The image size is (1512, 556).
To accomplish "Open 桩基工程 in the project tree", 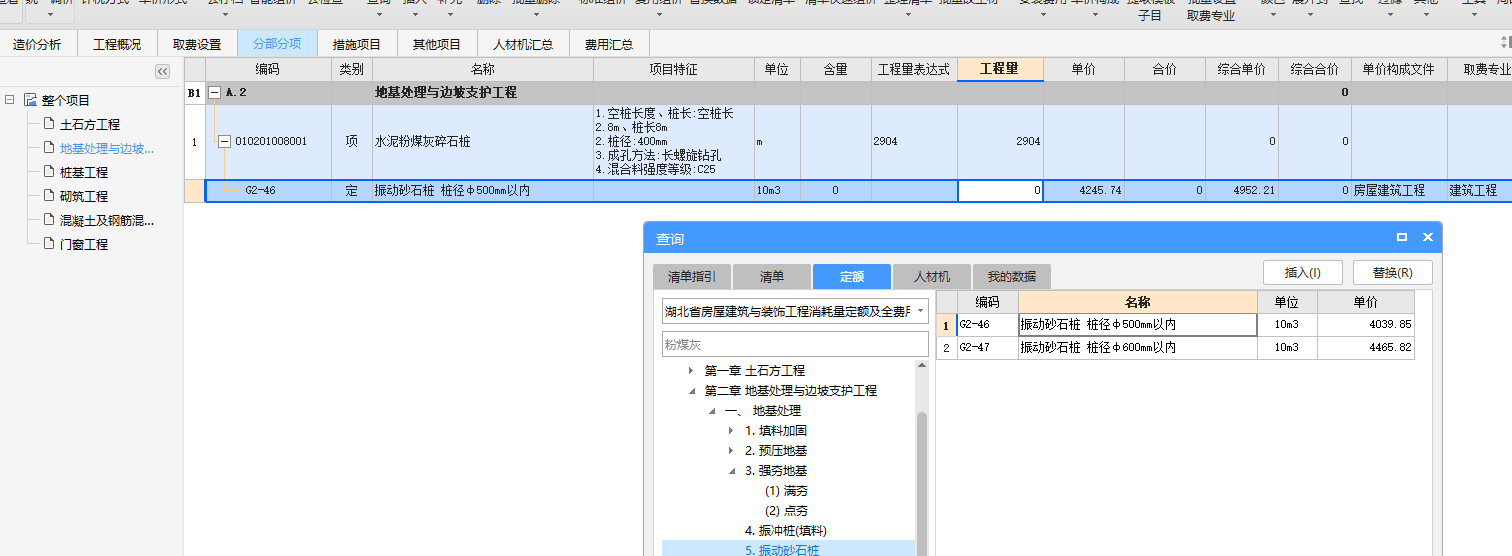I will (x=84, y=173).
